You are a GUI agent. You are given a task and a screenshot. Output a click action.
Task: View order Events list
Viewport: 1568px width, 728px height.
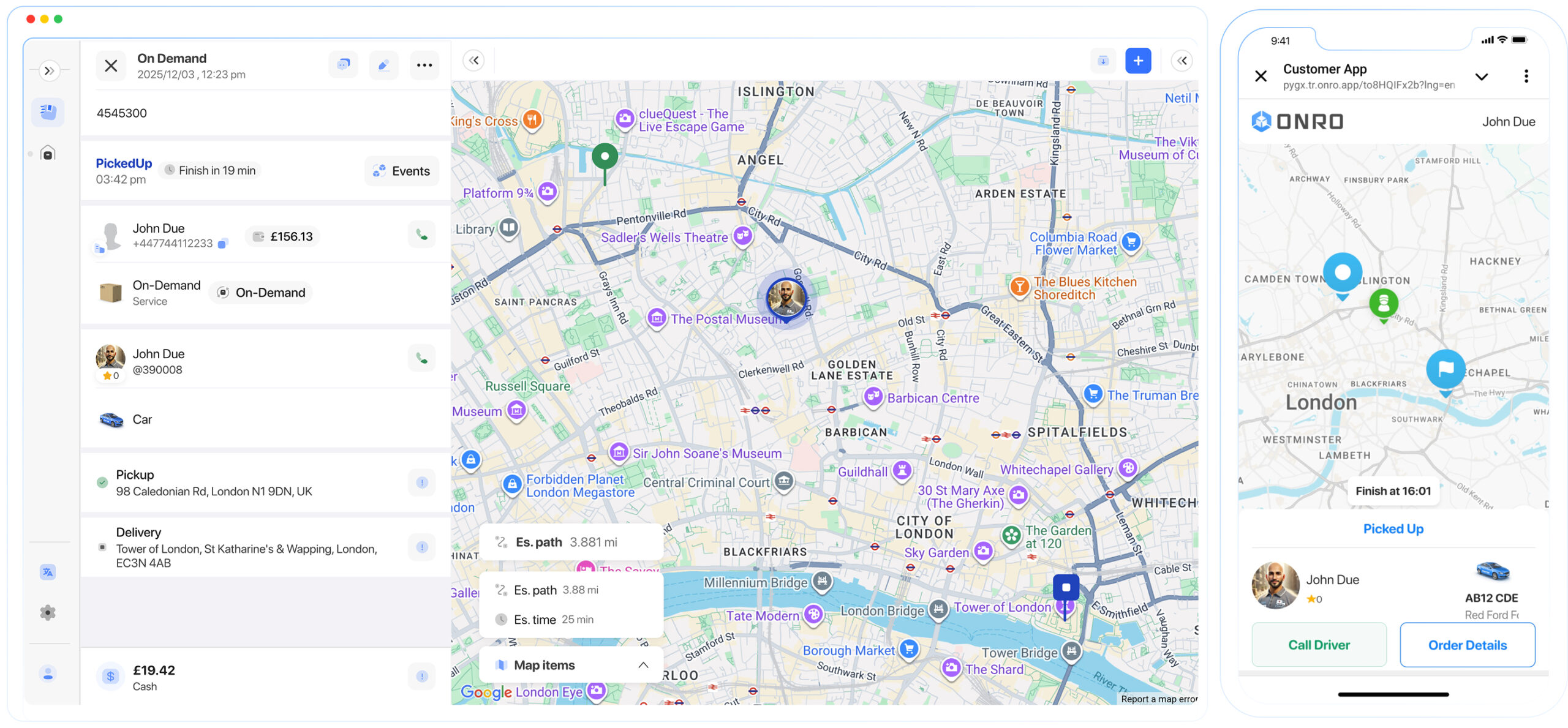coord(402,171)
